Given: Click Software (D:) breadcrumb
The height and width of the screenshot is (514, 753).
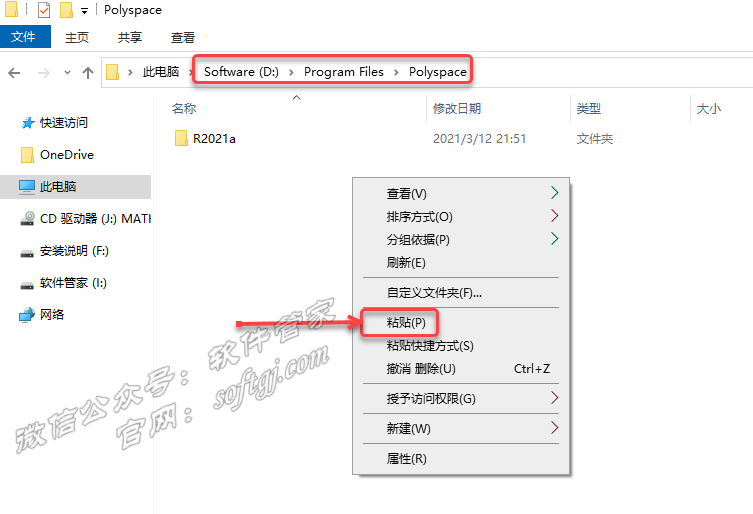Looking at the screenshot, I should [241, 72].
